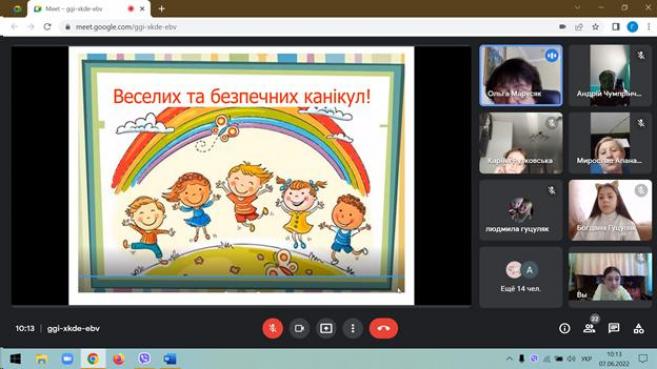Open the browser side panel toggle
657x369 pixels.
pyautogui.click(x=616, y=27)
